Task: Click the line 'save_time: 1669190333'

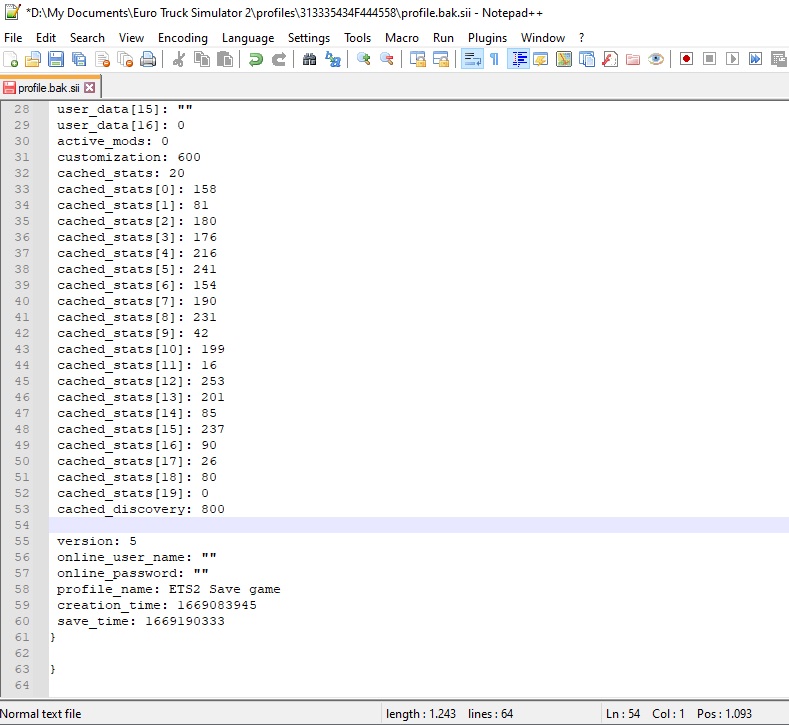Action: pyautogui.click(x=141, y=621)
